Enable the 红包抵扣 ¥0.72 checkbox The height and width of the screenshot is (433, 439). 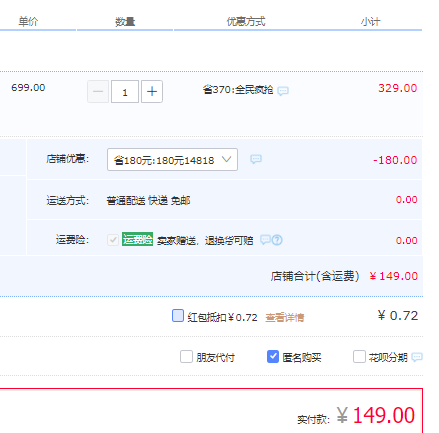(x=178, y=315)
